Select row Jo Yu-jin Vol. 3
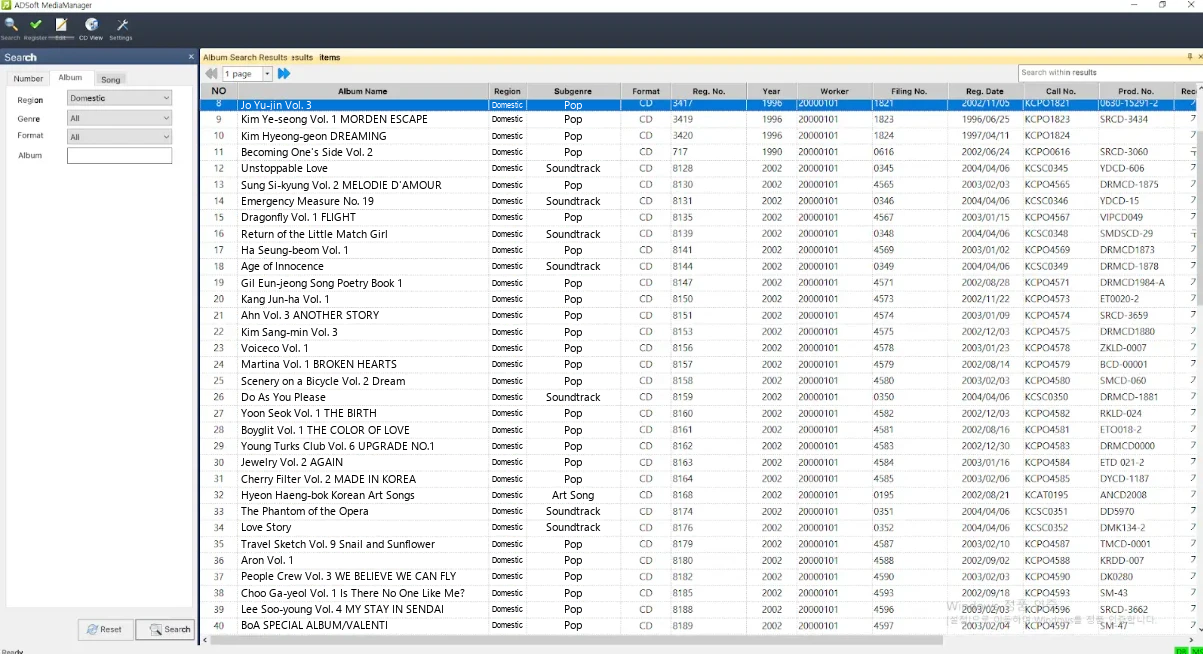 tap(699, 104)
